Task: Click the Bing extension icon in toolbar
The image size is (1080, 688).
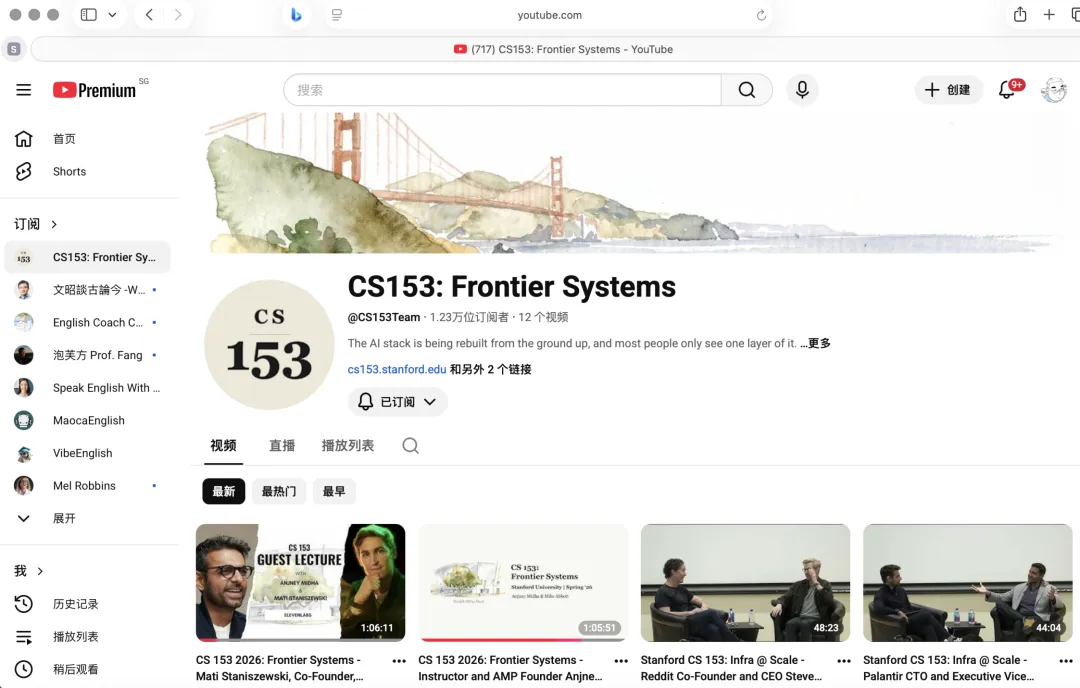Action: tap(296, 14)
